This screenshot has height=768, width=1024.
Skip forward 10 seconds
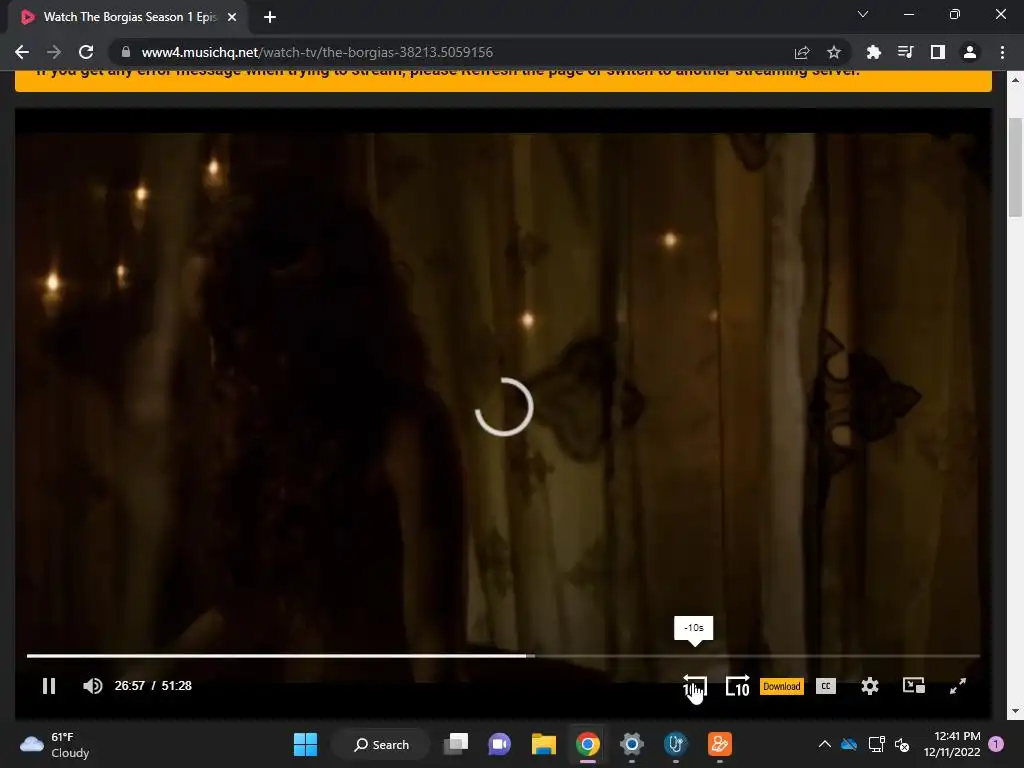[738, 686]
